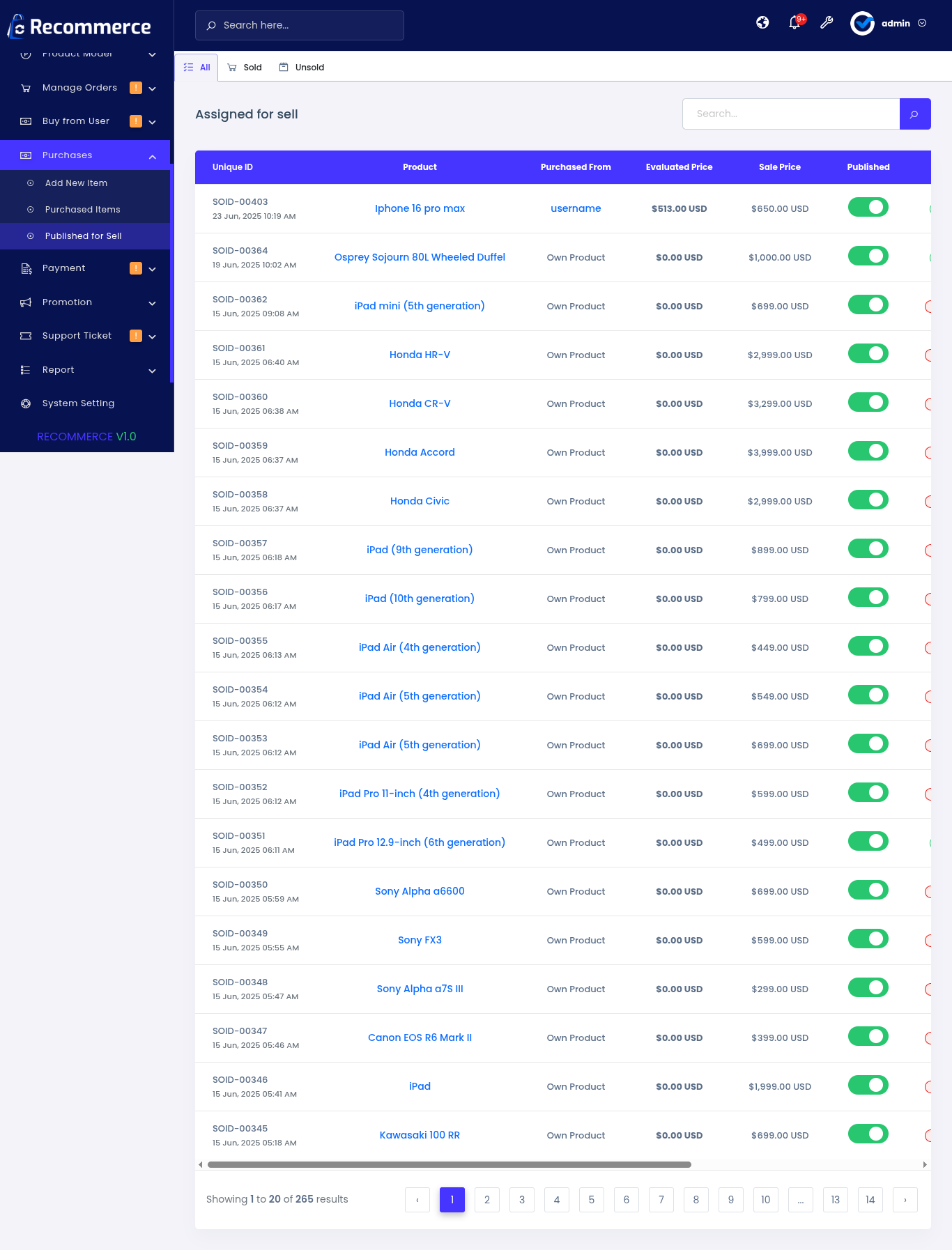This screenshot has height=1250, width=952.
Task: Click the Purchases sidebar icon
Action: pyautogui.click(x=26, y=155)
